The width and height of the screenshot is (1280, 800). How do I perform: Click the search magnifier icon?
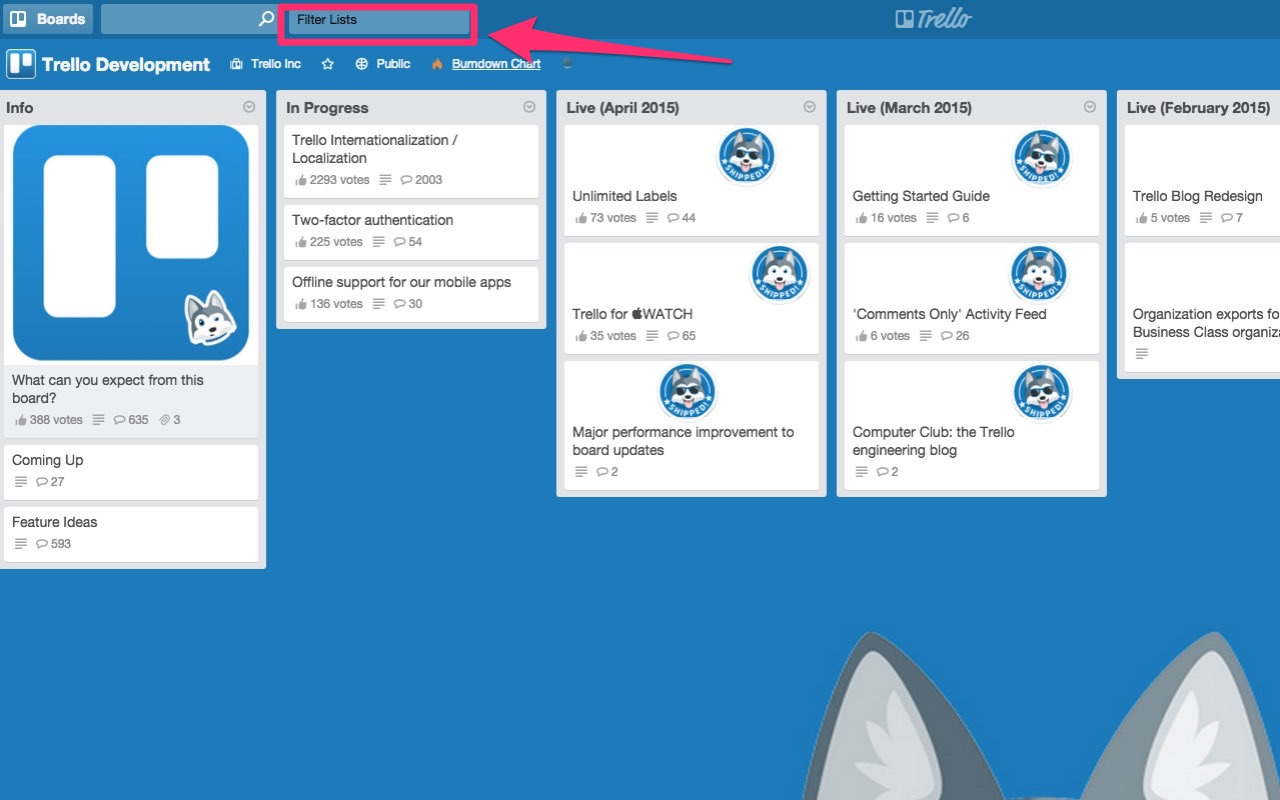tap(265, 19)
